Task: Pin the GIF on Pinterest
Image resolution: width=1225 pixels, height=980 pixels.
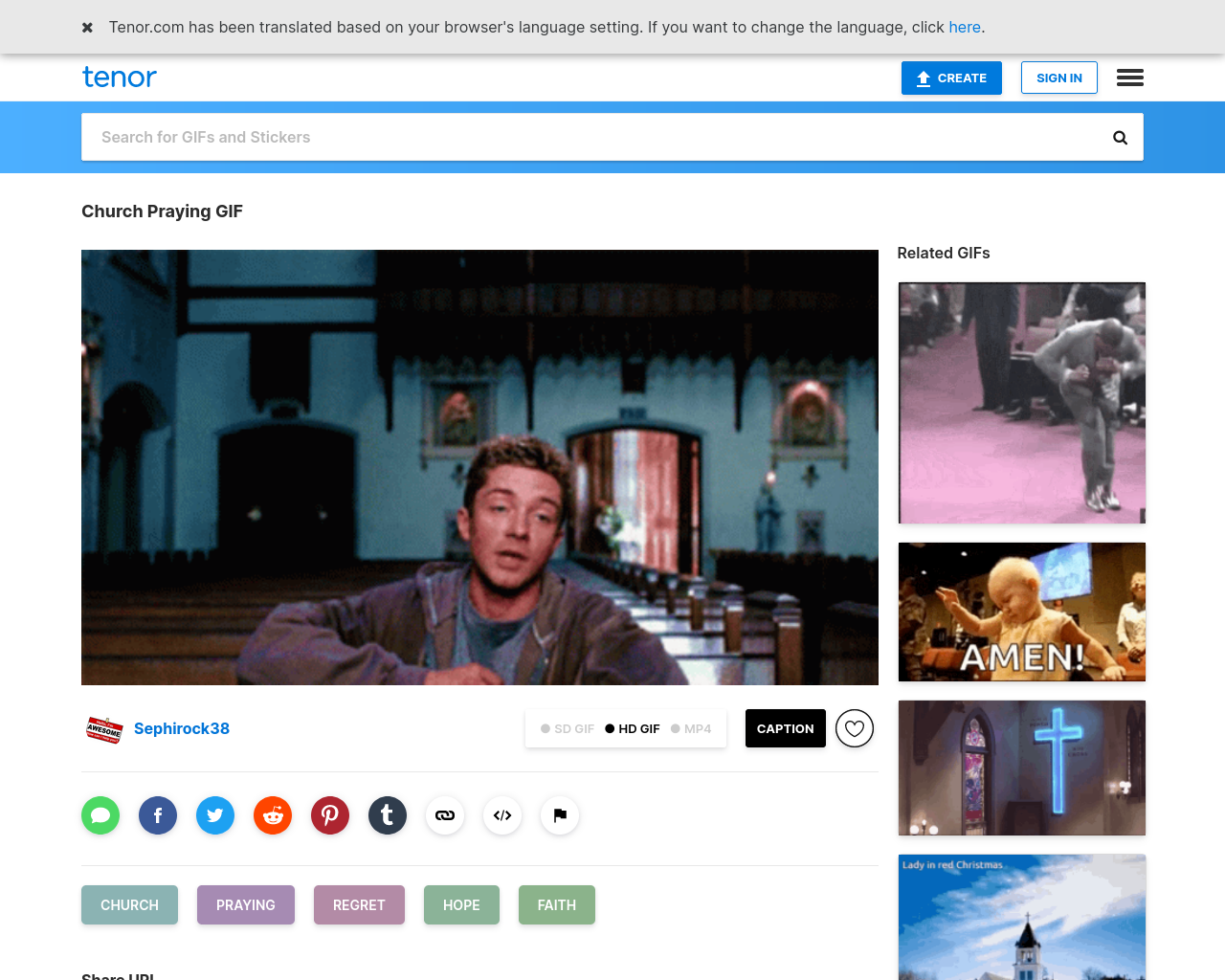Action: (x=330, y=815)
